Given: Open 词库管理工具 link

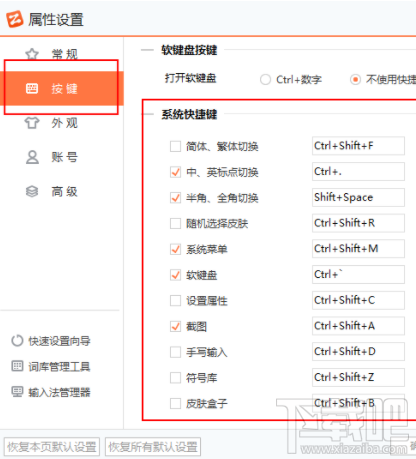Looking at the screenshot, I should pyautogui.click(x=59, y=367).
